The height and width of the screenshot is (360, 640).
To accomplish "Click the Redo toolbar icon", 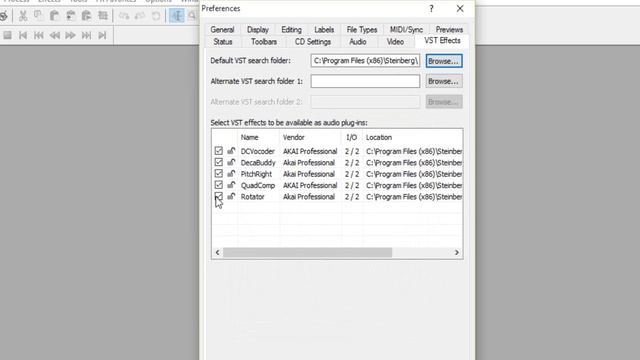I will coord(140,16).
